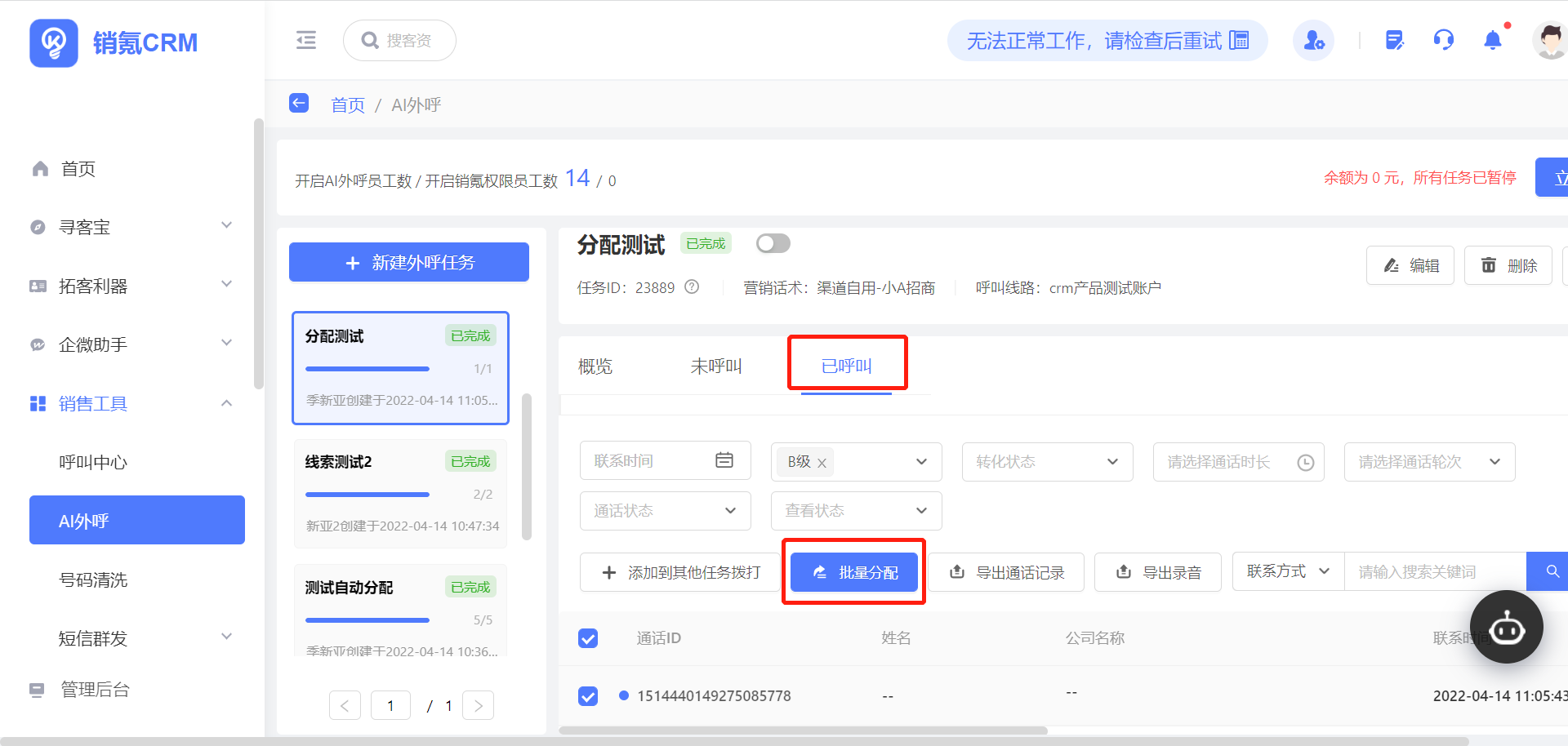Click the headset customer service icon
Screen dimensions: 1568x746
[x=1443, y=40]
